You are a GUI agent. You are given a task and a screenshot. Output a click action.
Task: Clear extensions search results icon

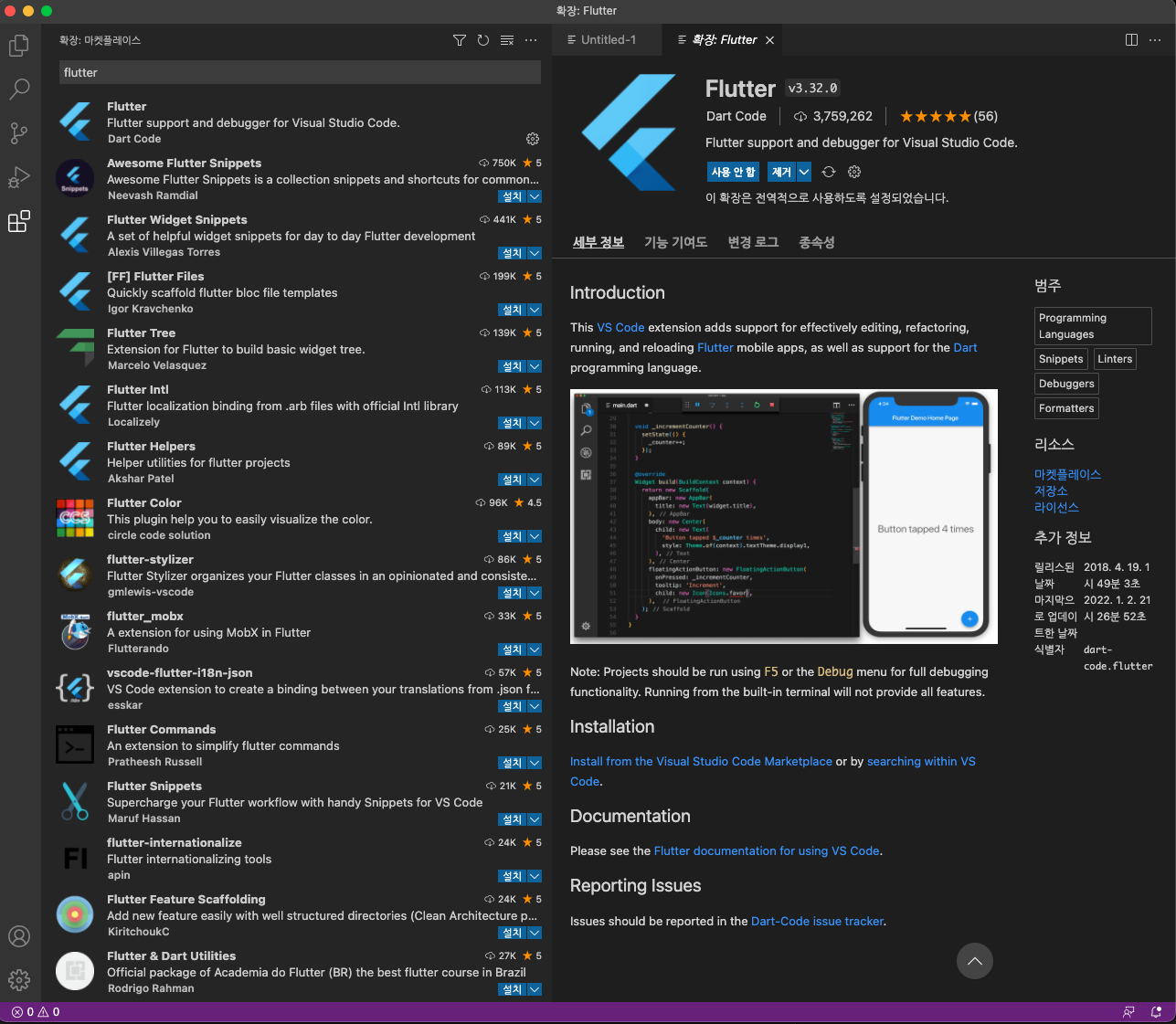click(507, 40)
